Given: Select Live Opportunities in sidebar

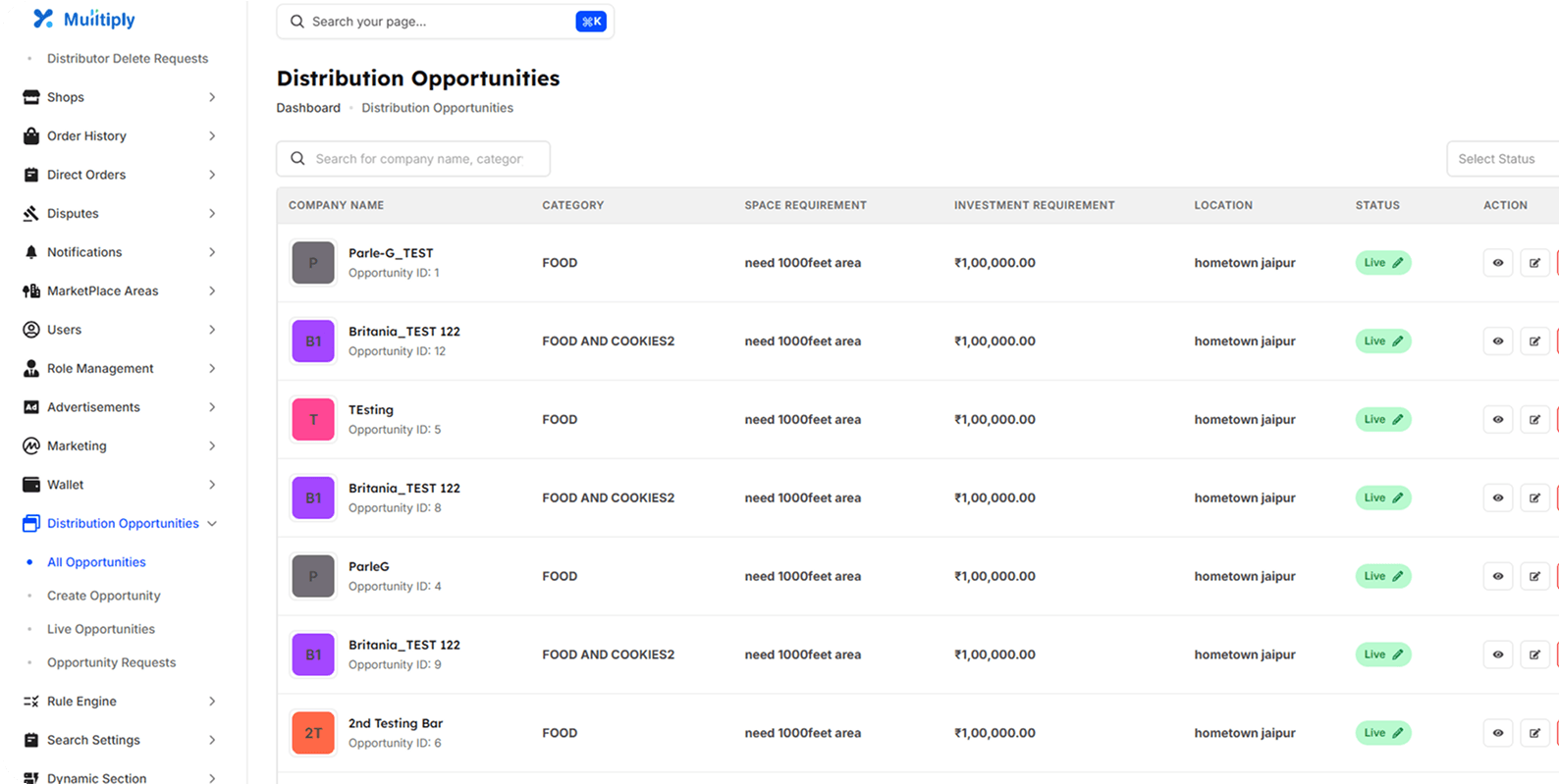Looking at the screenshot, I should [100, 629].
